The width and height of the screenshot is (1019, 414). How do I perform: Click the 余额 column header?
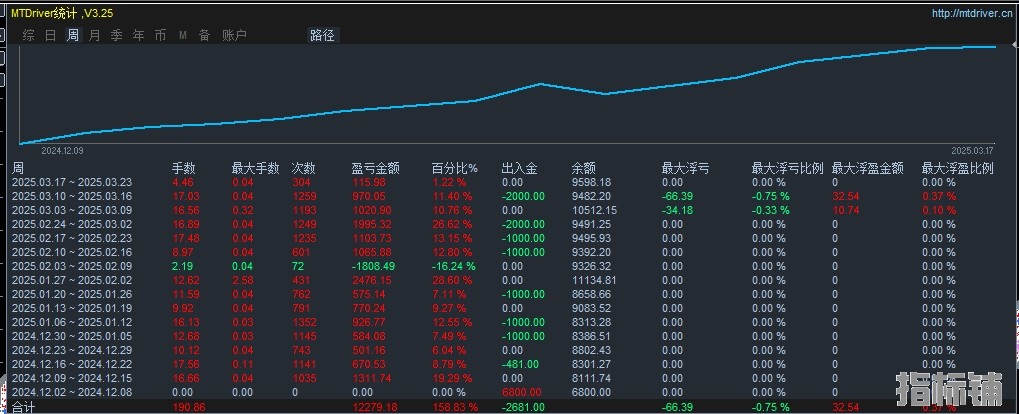[x=584, y=168]
